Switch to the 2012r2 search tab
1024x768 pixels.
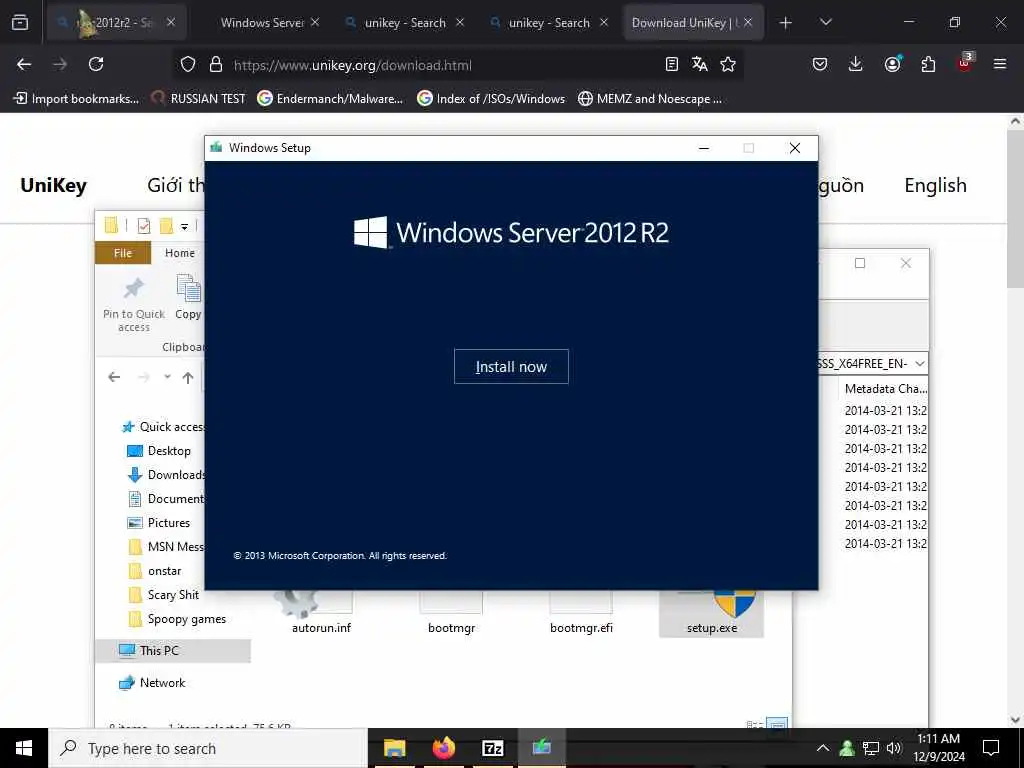point(116,22)
